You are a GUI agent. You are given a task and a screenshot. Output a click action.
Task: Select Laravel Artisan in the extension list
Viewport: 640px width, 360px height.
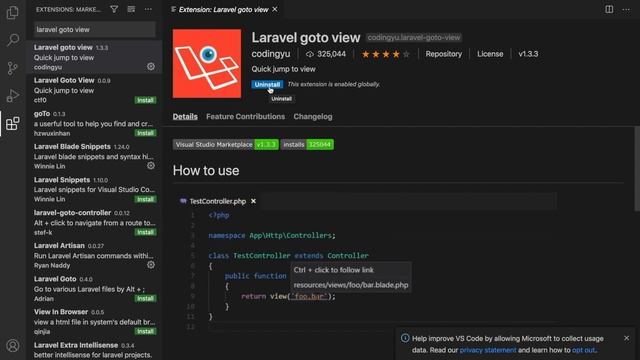[94, 256]
